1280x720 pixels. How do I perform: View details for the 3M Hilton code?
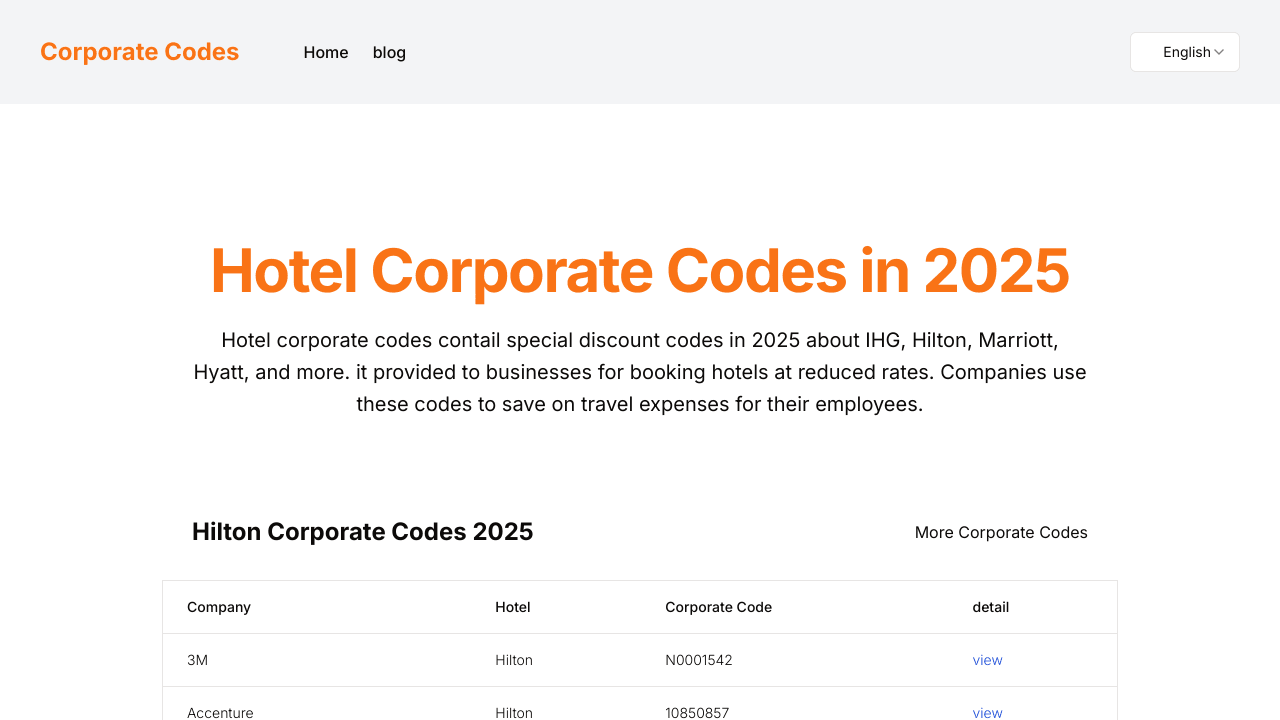point(987,660)
